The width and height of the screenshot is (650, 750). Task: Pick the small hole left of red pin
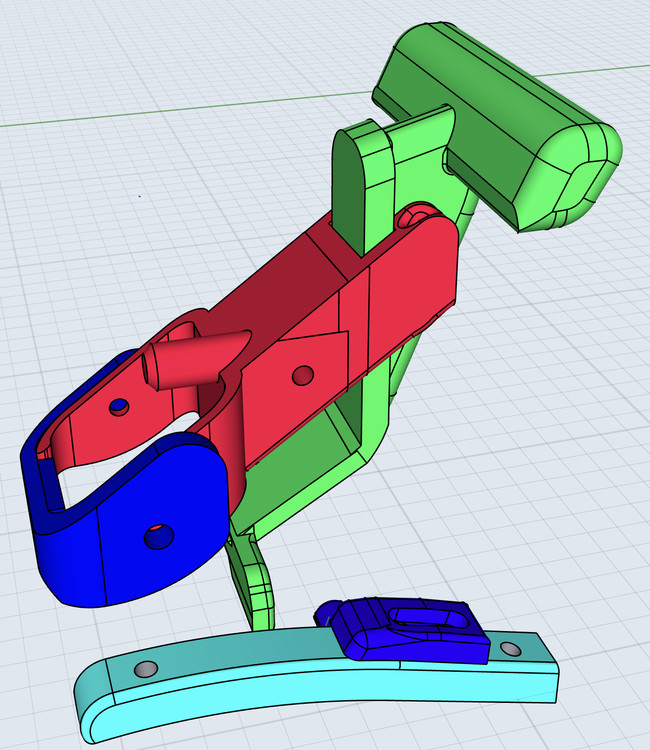click(119, 407)
